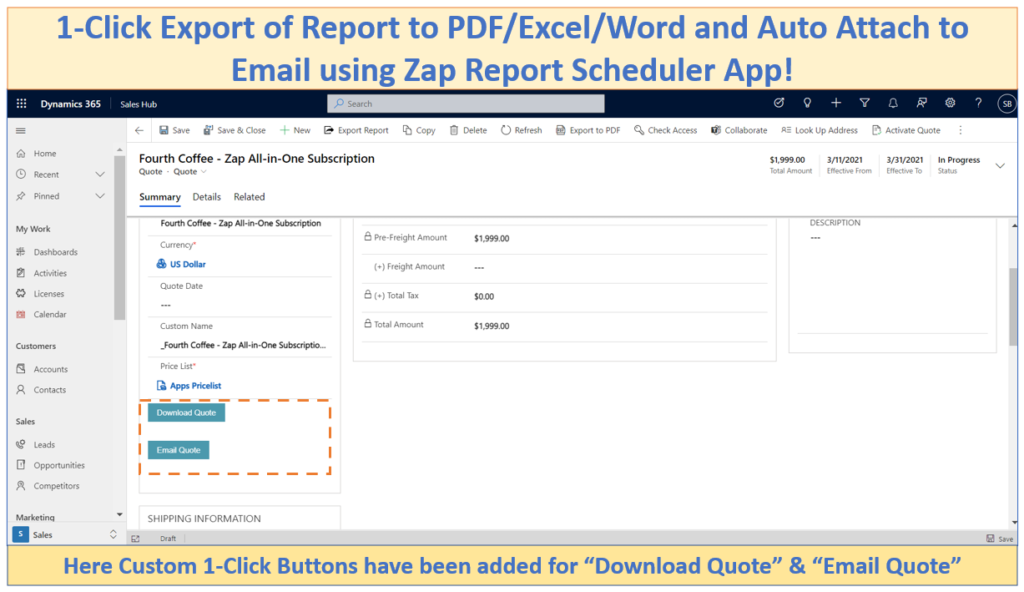The width and height of the screenshot is (1024, 592).
Task: Open the Apps Pricelist link
Action: tap(195, 386)
